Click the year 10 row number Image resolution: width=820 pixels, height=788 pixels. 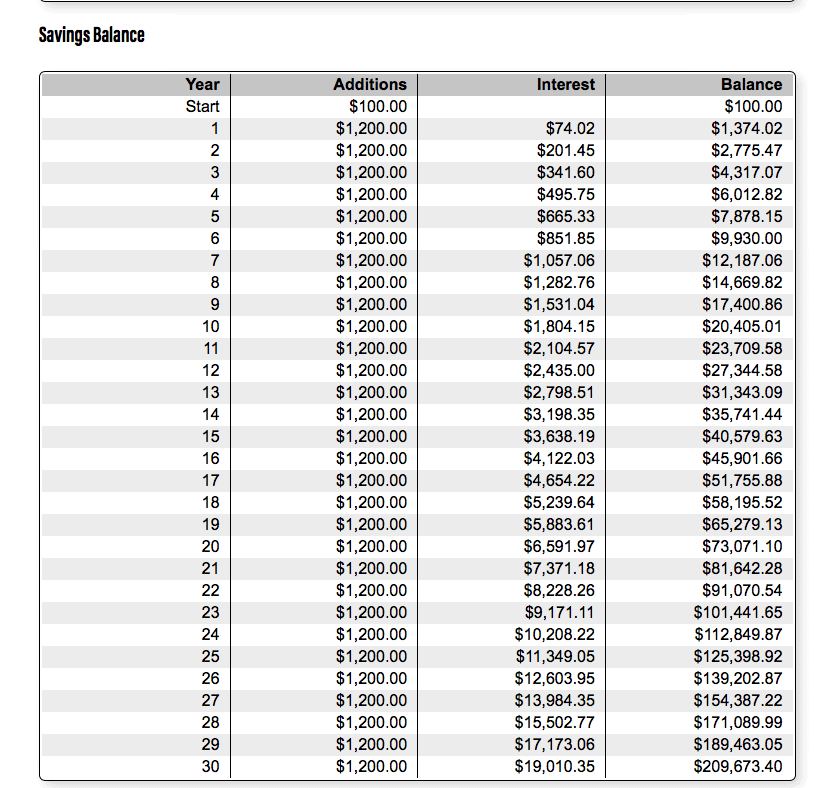coord(210,326)
